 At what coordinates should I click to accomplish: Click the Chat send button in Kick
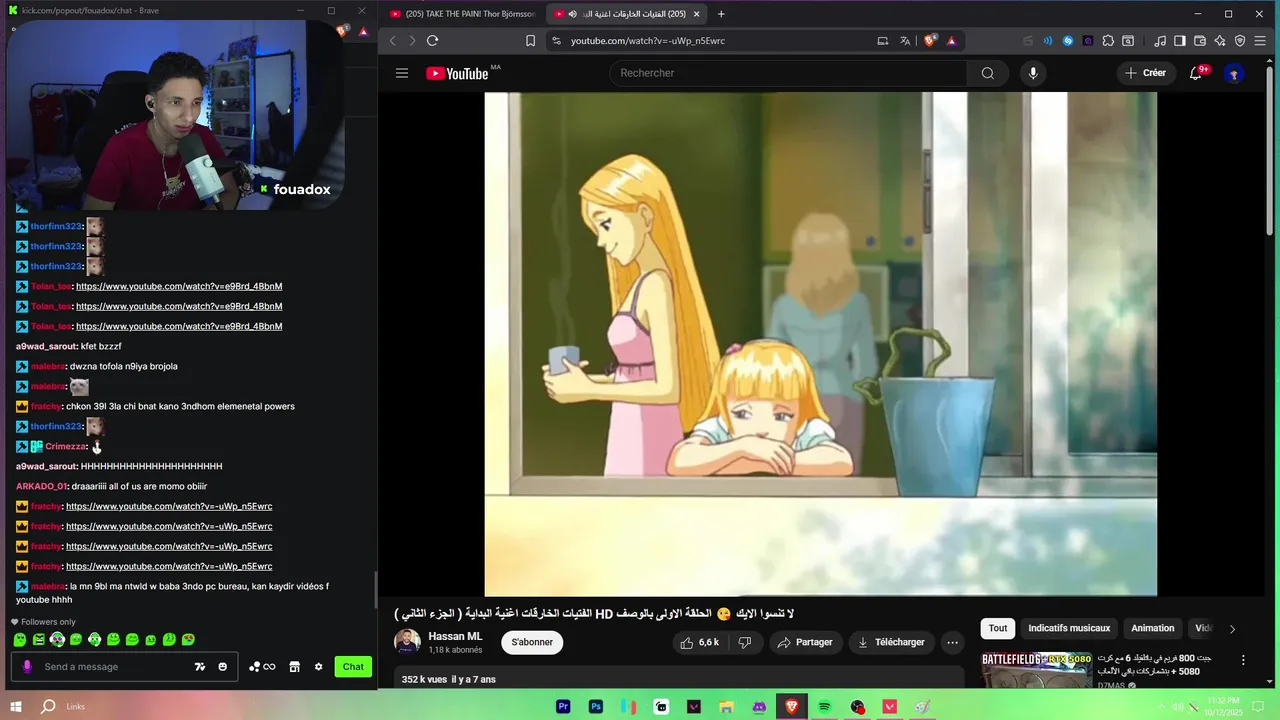point(353,667)
